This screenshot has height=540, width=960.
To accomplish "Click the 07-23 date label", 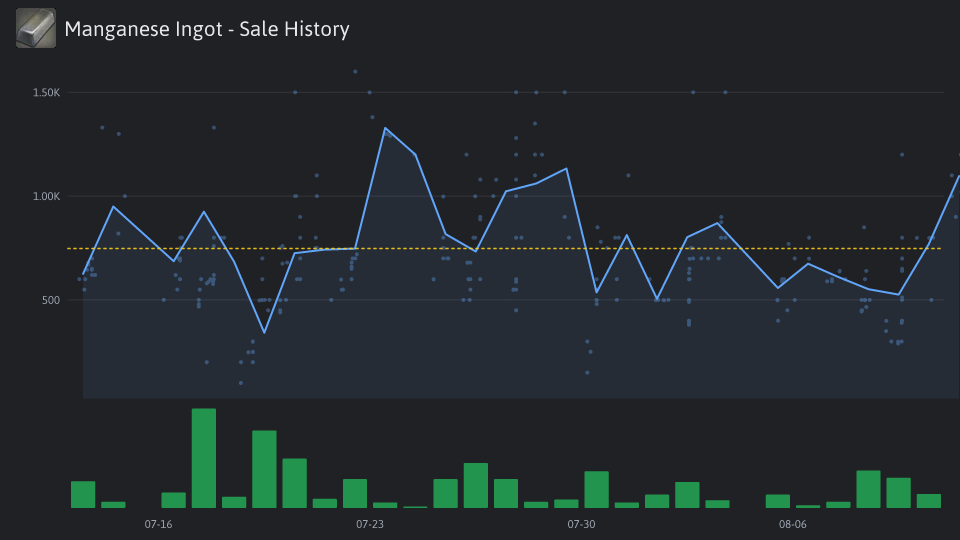I will tap(370, 524).
